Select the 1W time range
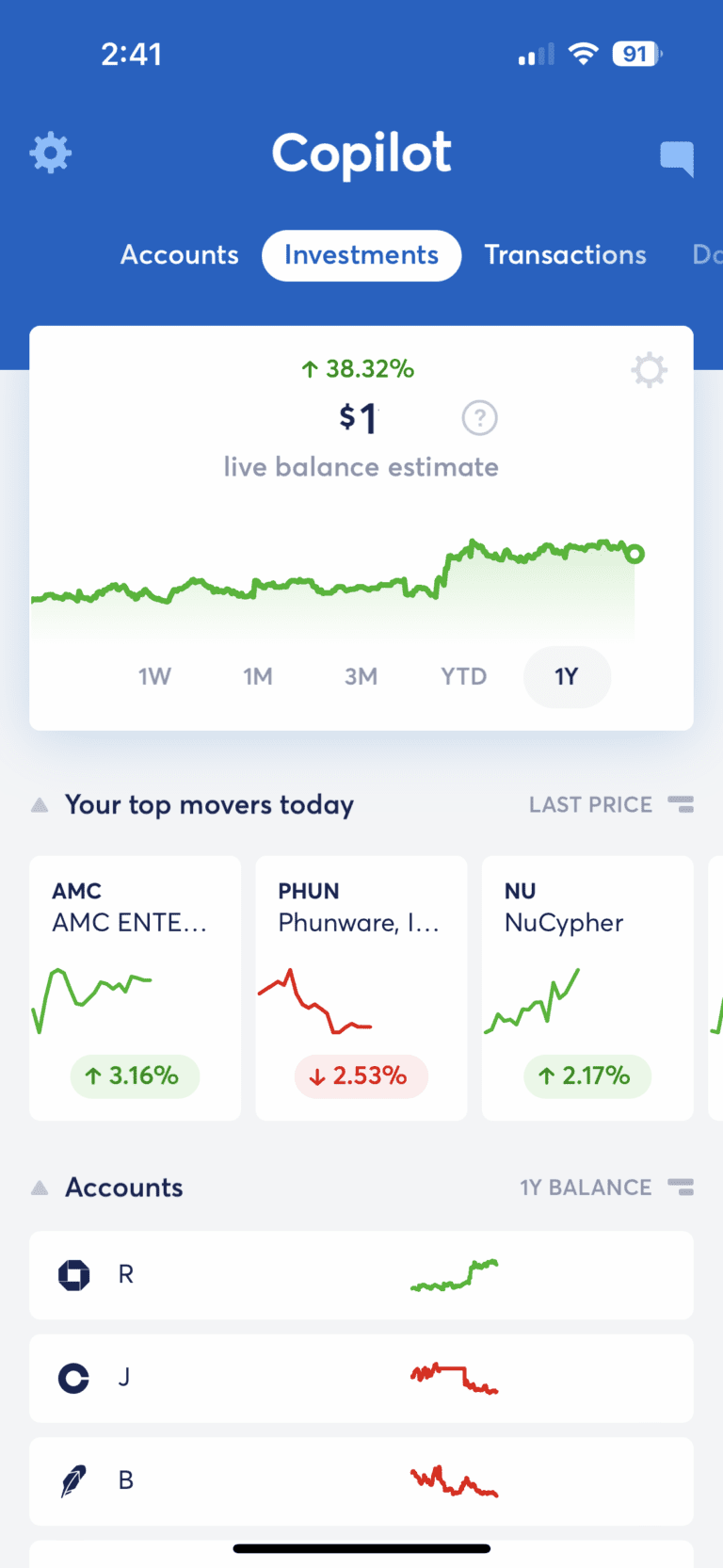The height and width of the screenshot is (1568, 723). (x=154, y=676)
